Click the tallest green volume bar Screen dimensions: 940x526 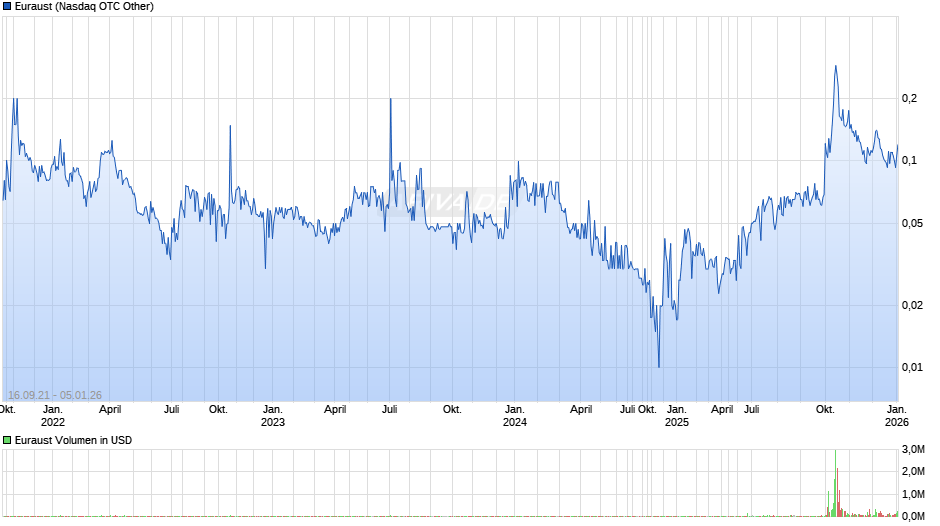click(x=835, y=483)
